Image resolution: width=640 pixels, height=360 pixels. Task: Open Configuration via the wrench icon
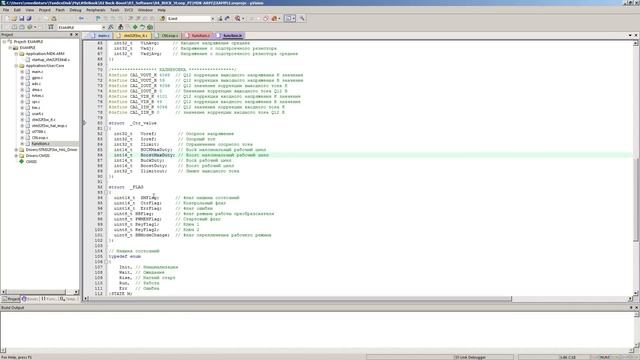[x=302, y=18]
